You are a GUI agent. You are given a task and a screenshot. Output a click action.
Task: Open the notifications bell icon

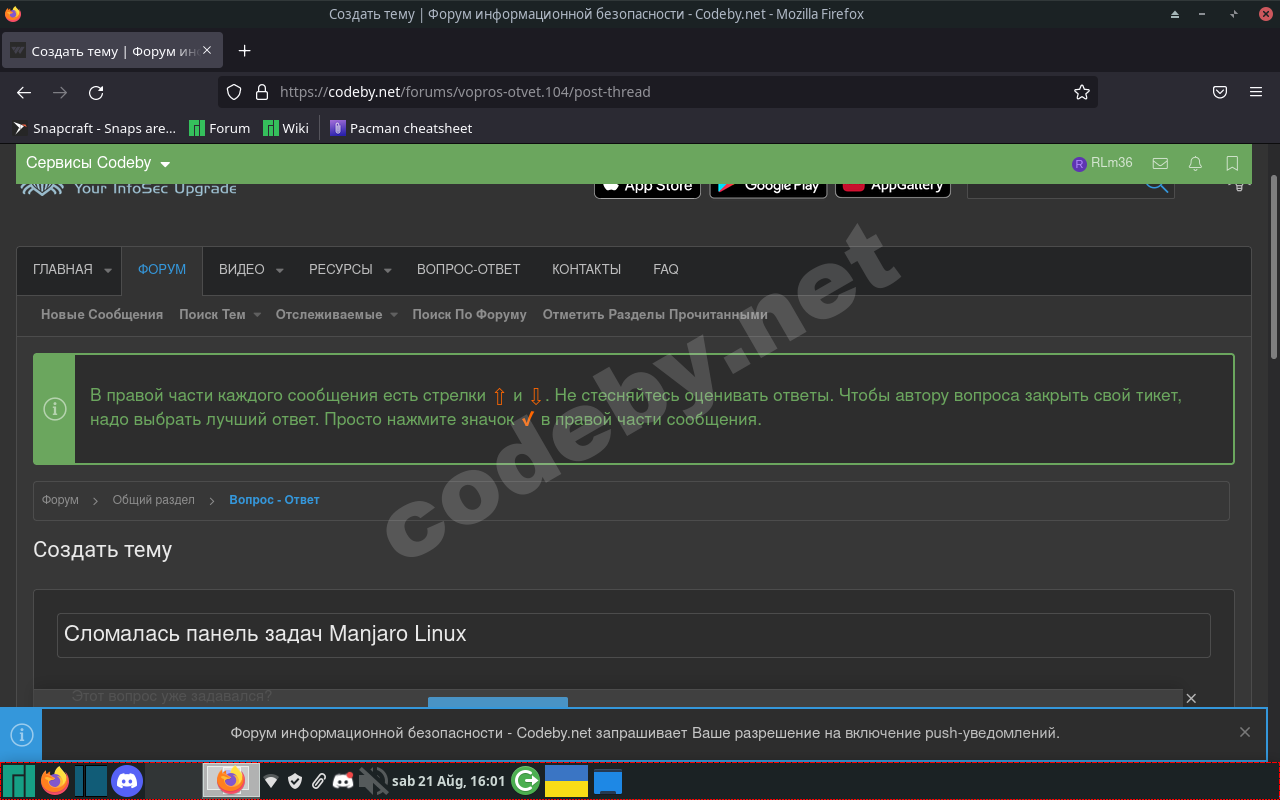[1195, 163]
